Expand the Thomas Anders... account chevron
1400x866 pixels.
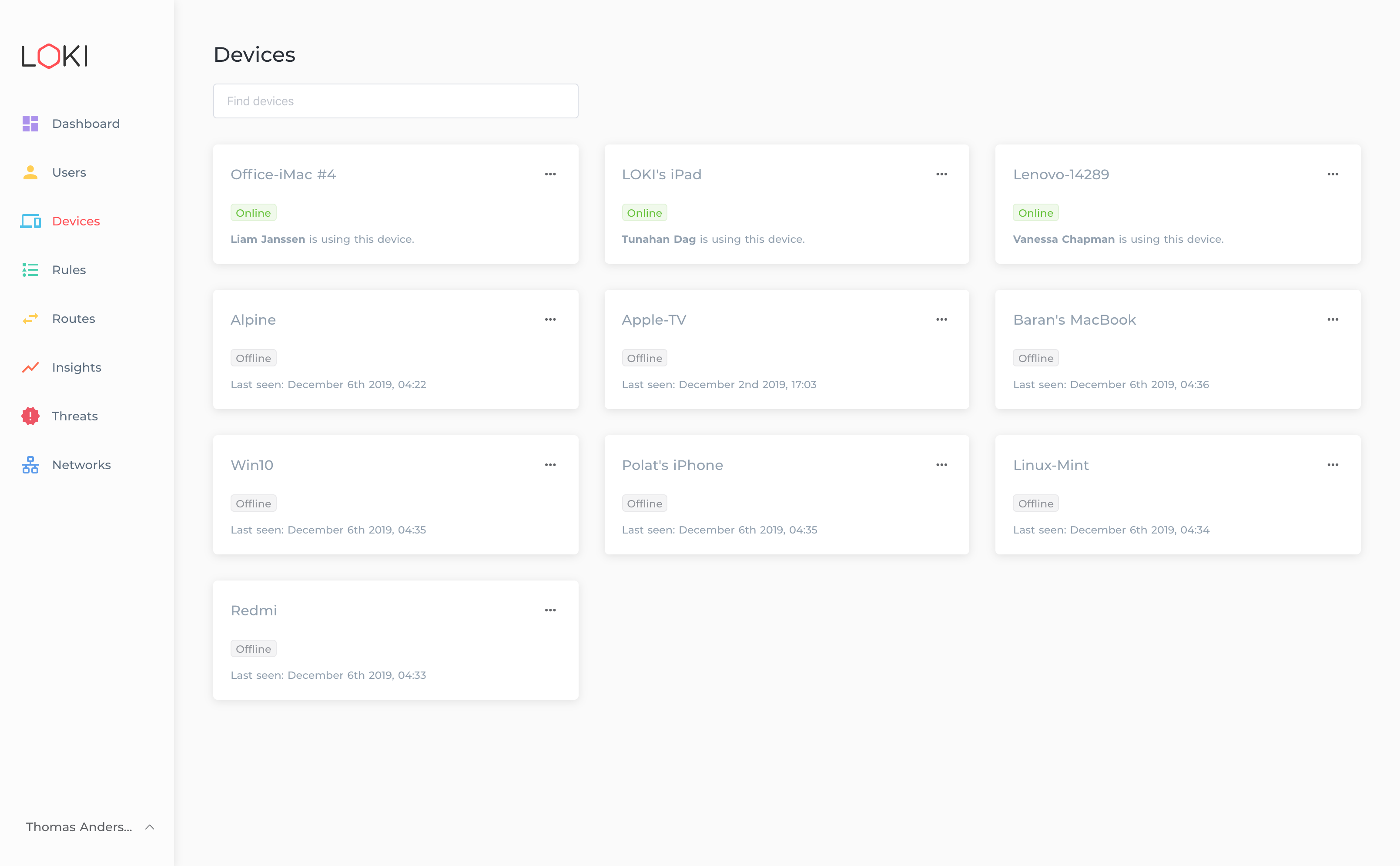[150, 826]
